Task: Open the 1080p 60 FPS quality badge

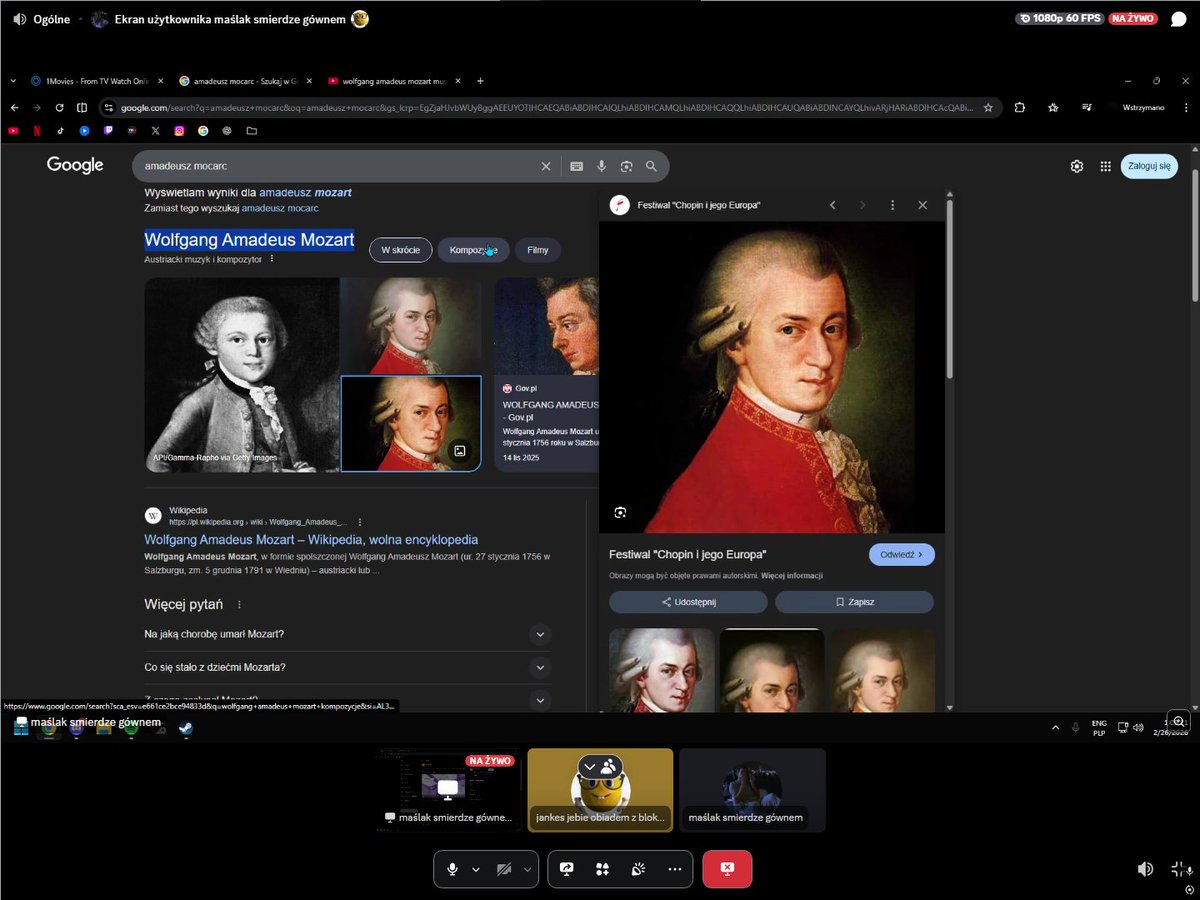Action: coord(1059,18)
